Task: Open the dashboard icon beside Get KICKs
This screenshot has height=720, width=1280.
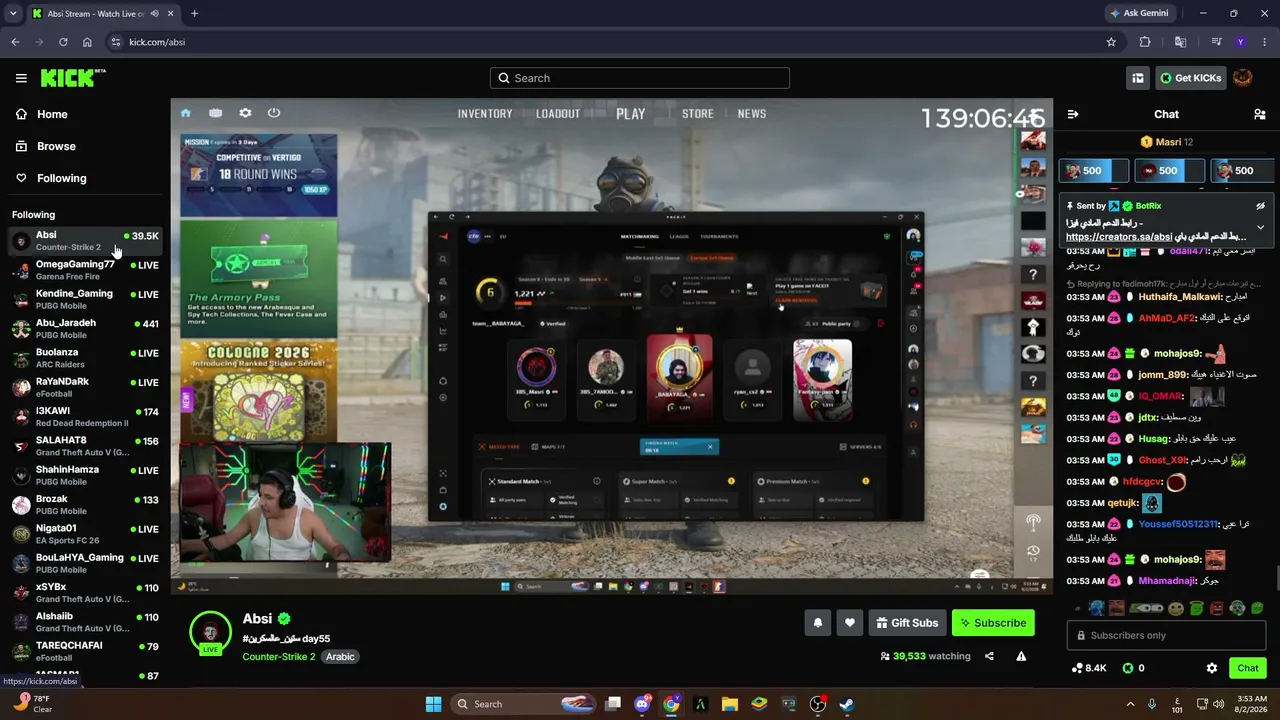Action: (x=1138, y=78)
